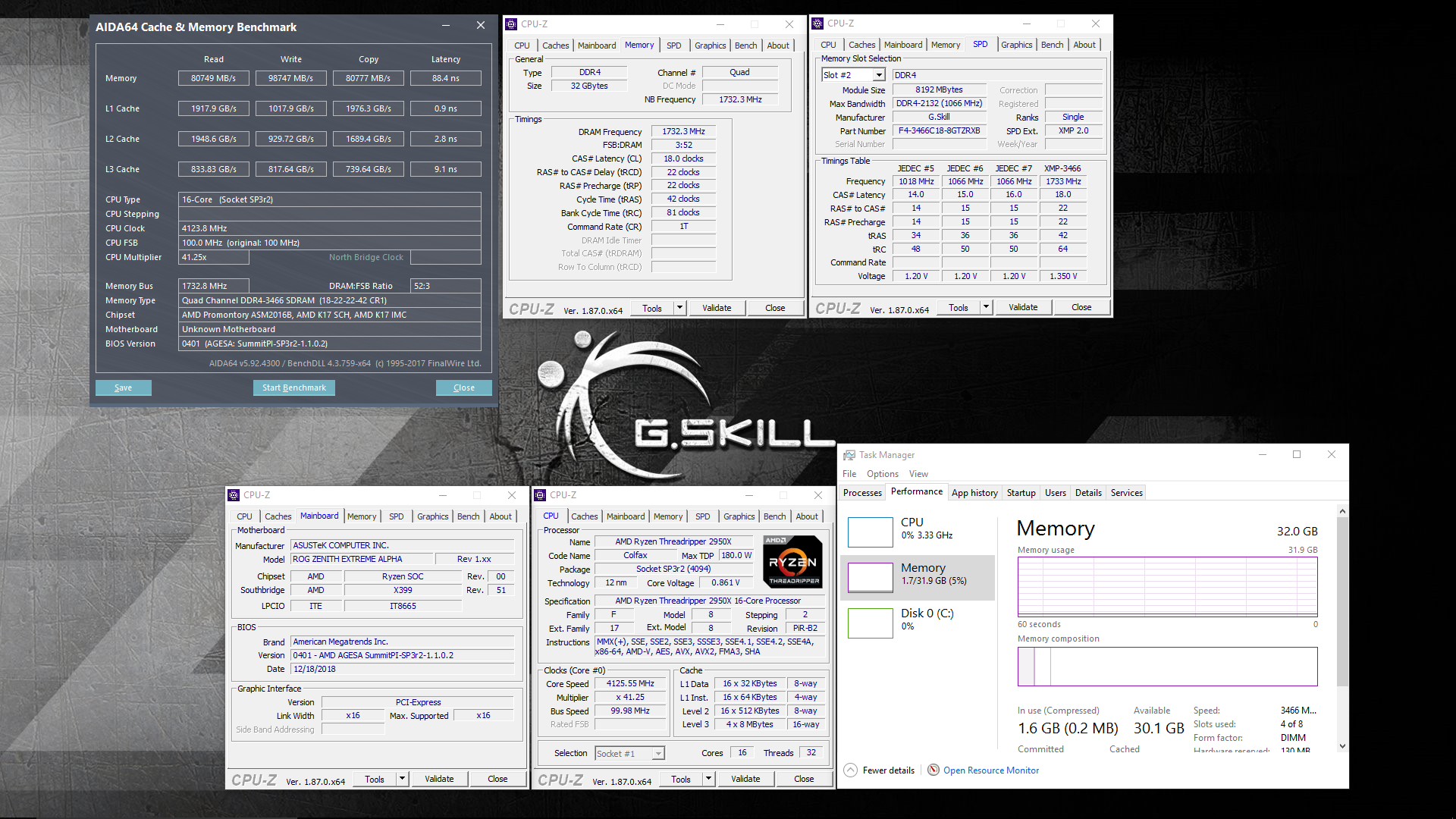Click Validate in the CPU-Z Memory window
This screenshot has height=819, width=1456.
(716, 307)
